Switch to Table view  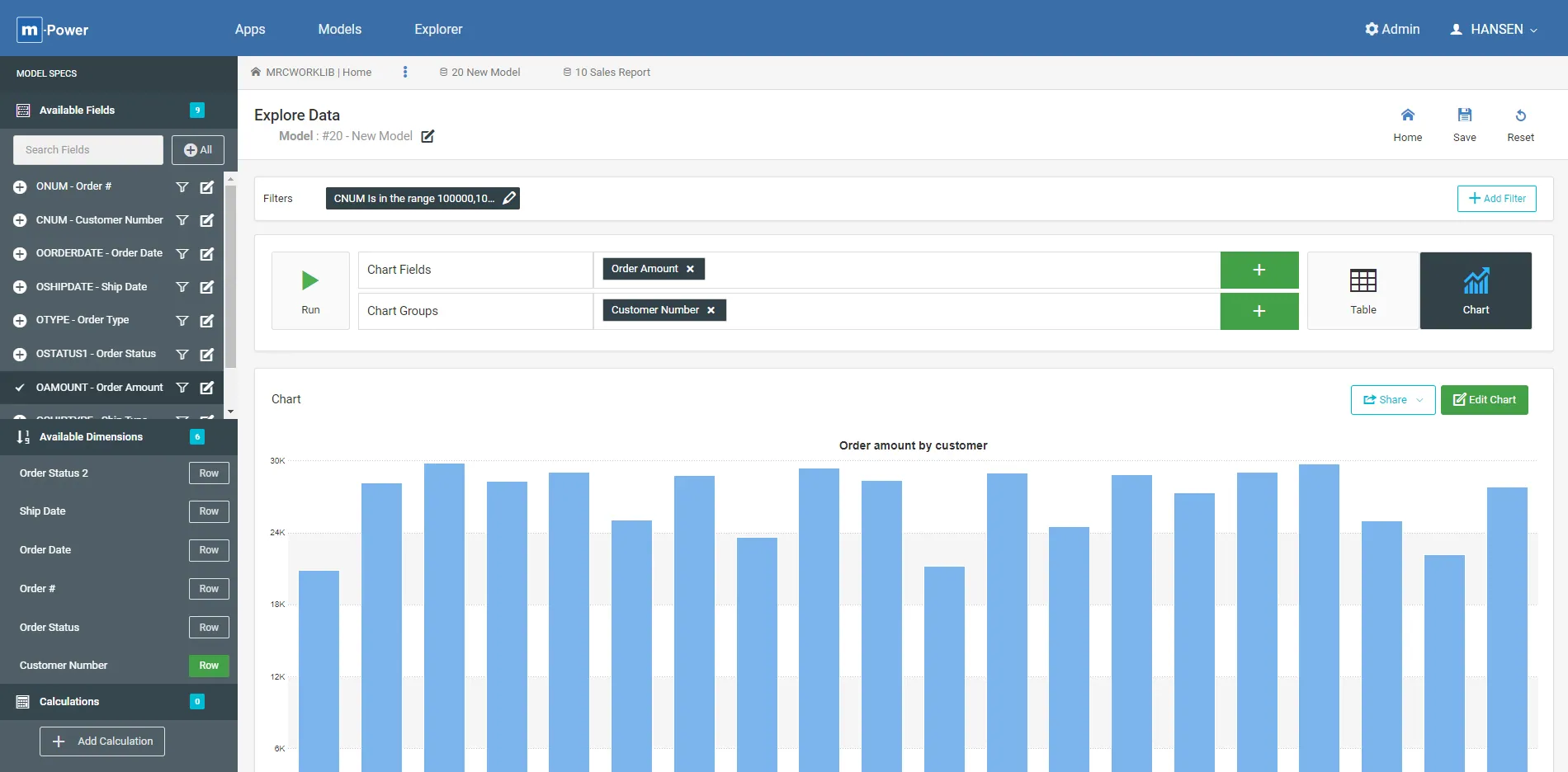1363,291
